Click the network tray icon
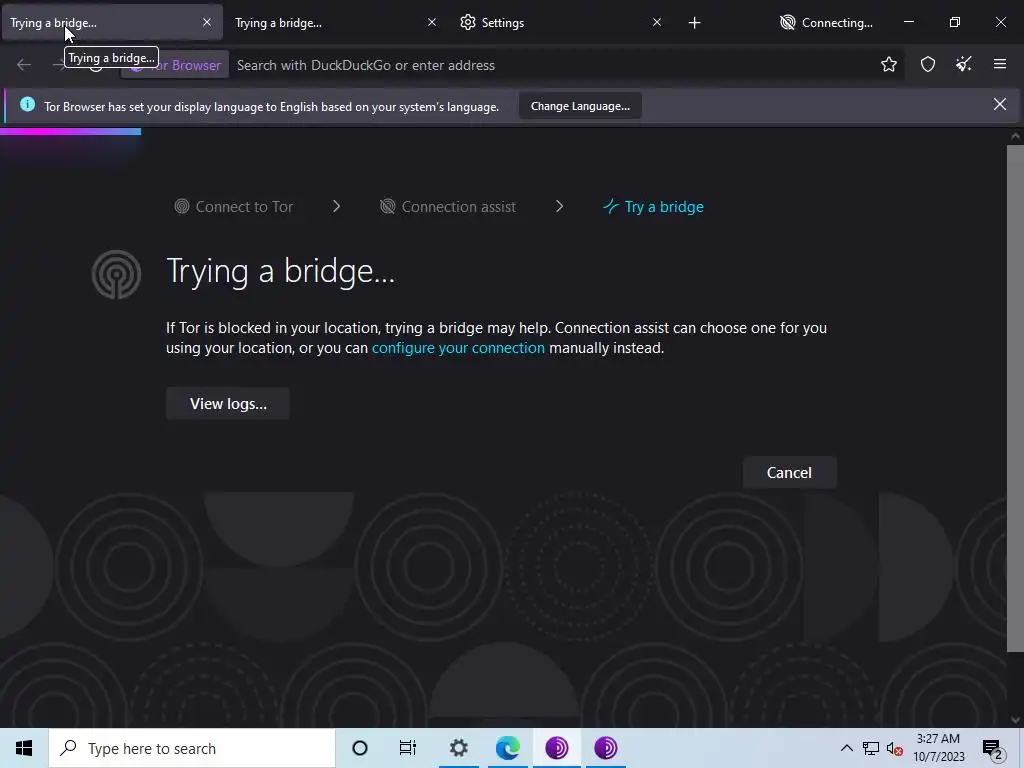1024x768 pixels. tap(871, 748)
